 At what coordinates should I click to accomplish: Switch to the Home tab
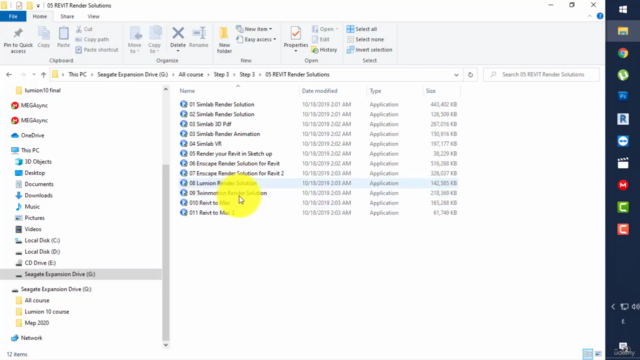click(x=40, y=16)
